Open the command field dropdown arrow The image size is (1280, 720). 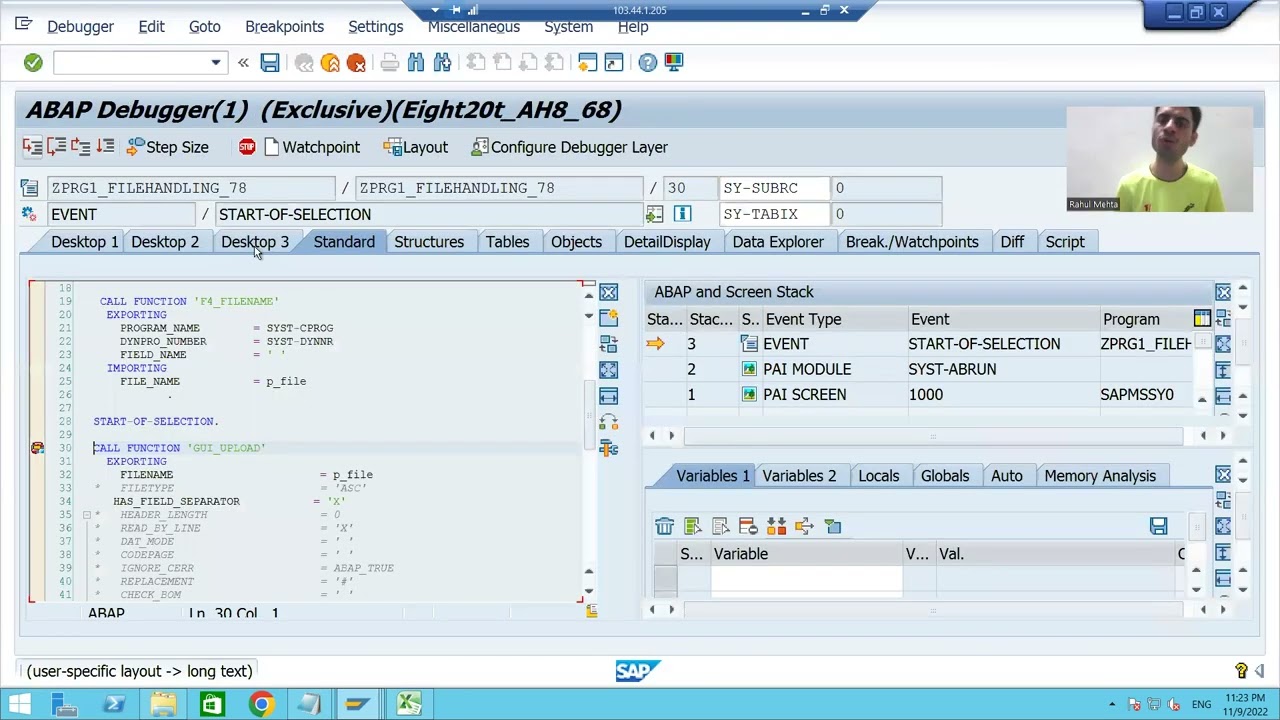click(x=215, y=63)
